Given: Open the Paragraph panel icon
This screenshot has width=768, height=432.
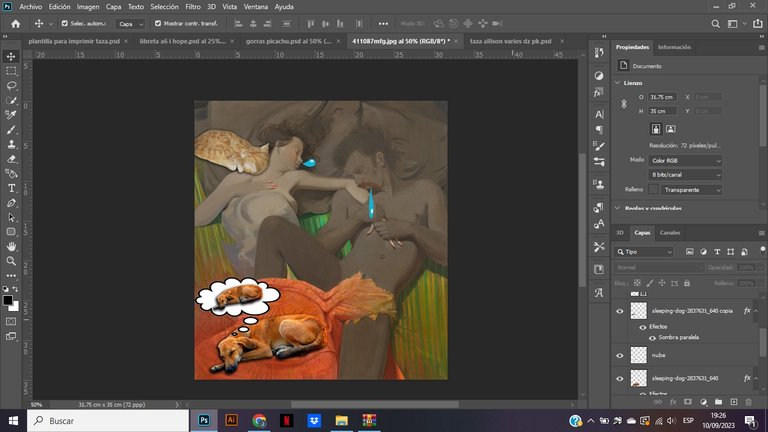Looking at the screenshot, I should pos(599,130).
